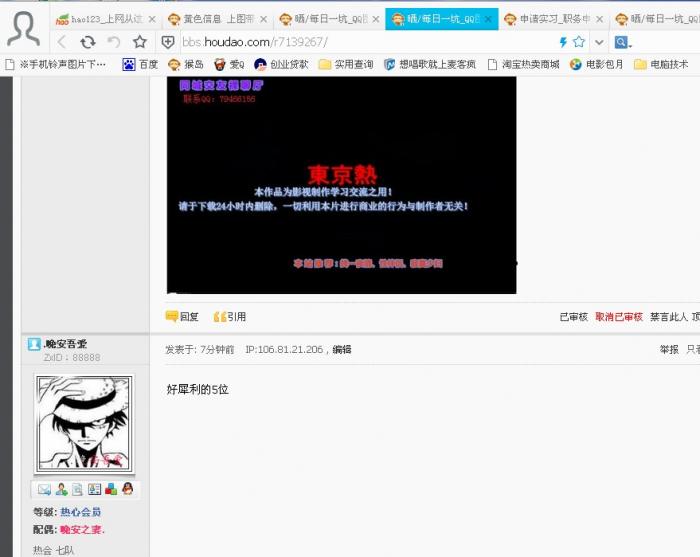Go back using the browser back arrow
Image resolution: width=700 pixels, height=557 pixels.
pyautogui.click(x=62, y=42)
